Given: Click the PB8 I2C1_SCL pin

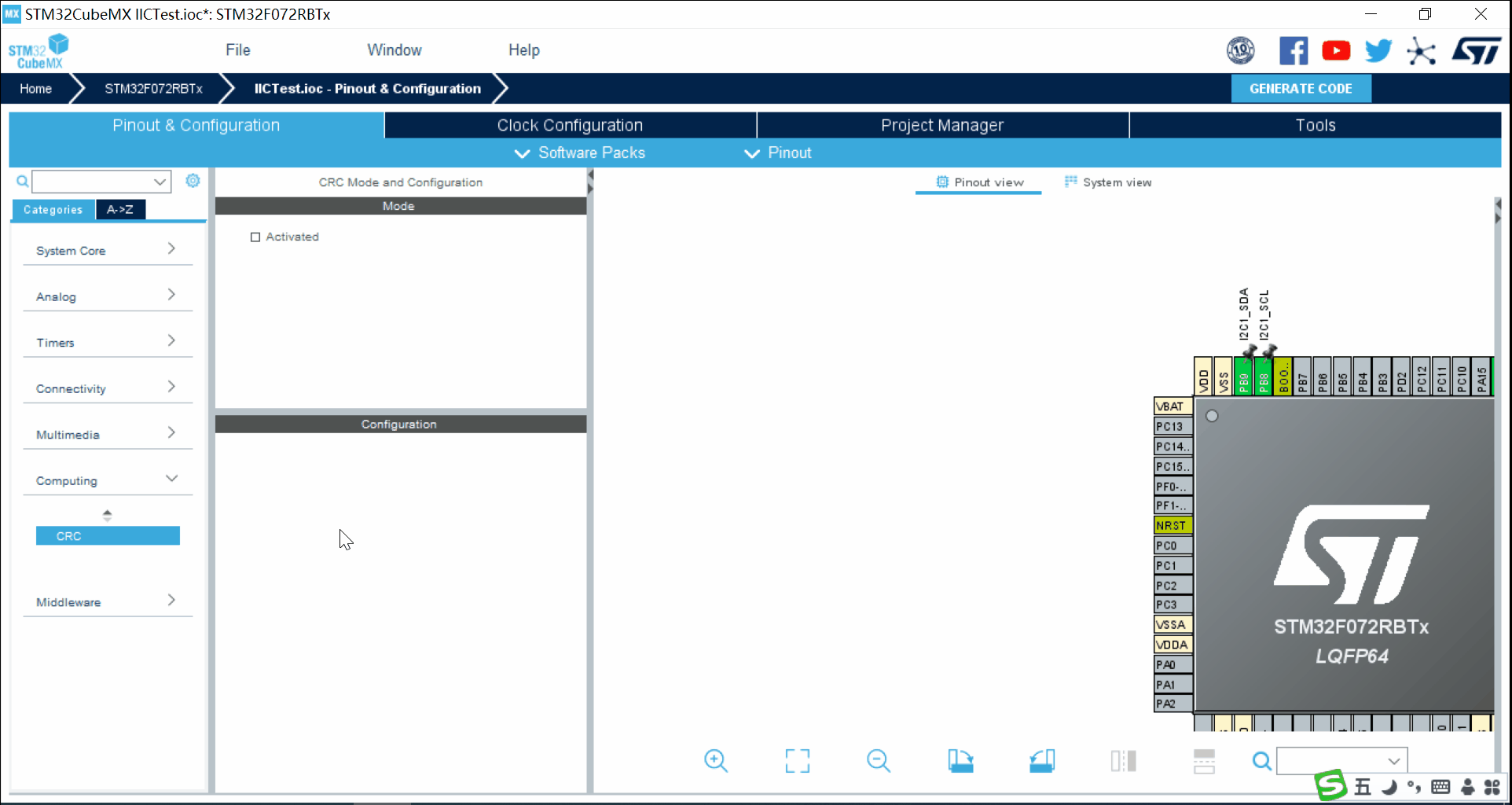Looking at the screenshot, I should tap(1263, 376).
